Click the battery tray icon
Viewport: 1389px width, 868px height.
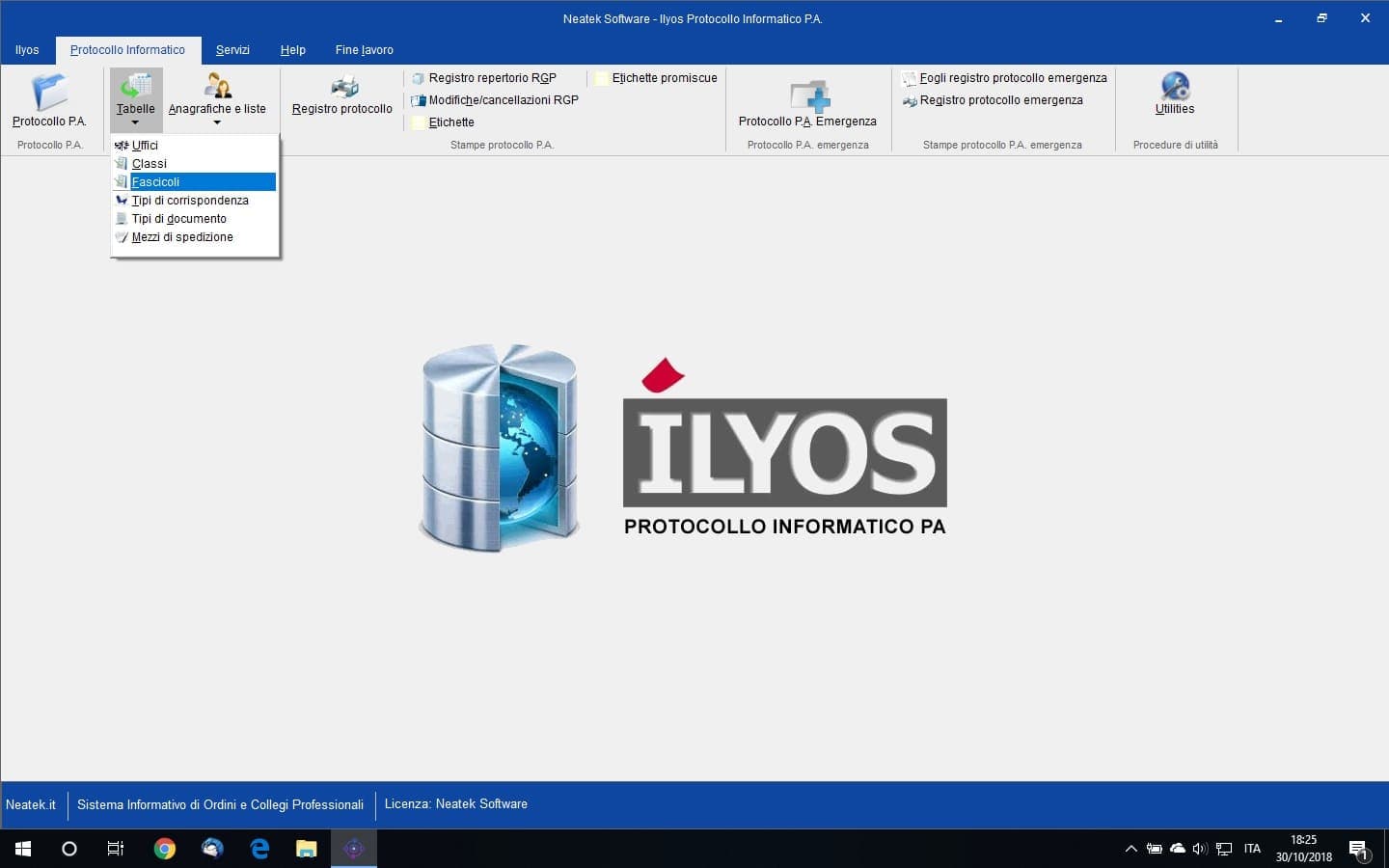tap(1155, 849)
